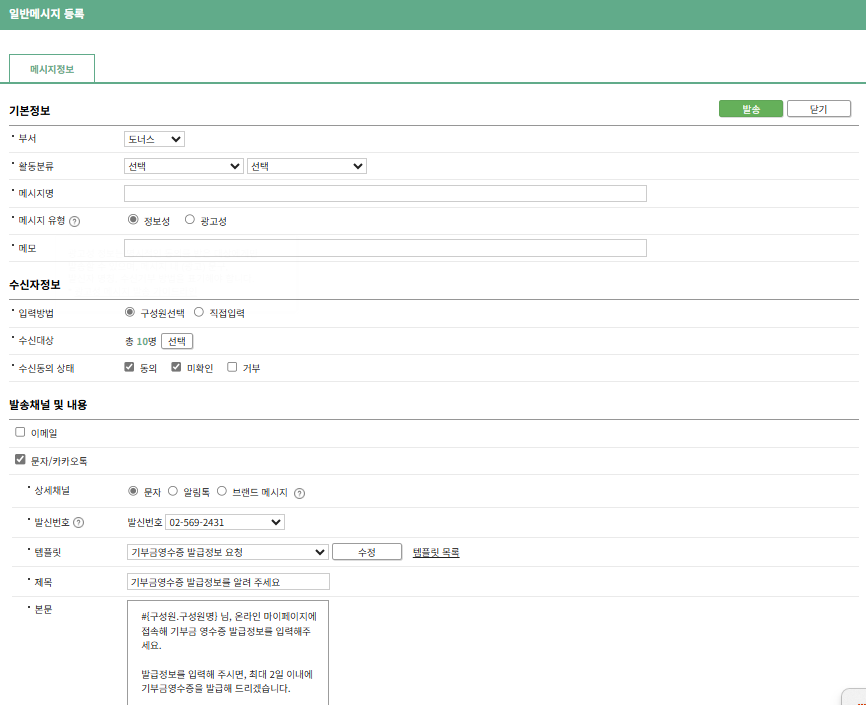This screenshot has width=866, height=705.
Task: Click the 발송채널 및 내용 heading
Action: pyautogui.click(x=48, y=405)
